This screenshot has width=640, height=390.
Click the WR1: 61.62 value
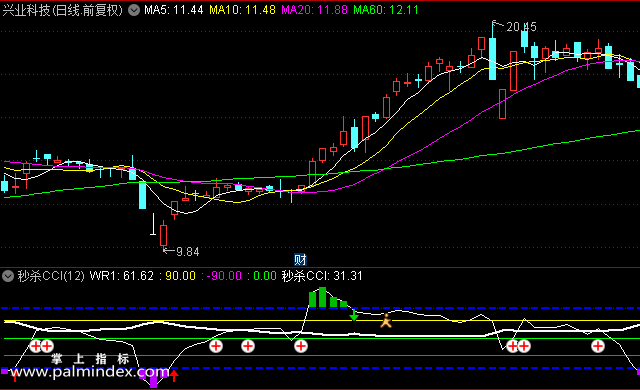122,276
